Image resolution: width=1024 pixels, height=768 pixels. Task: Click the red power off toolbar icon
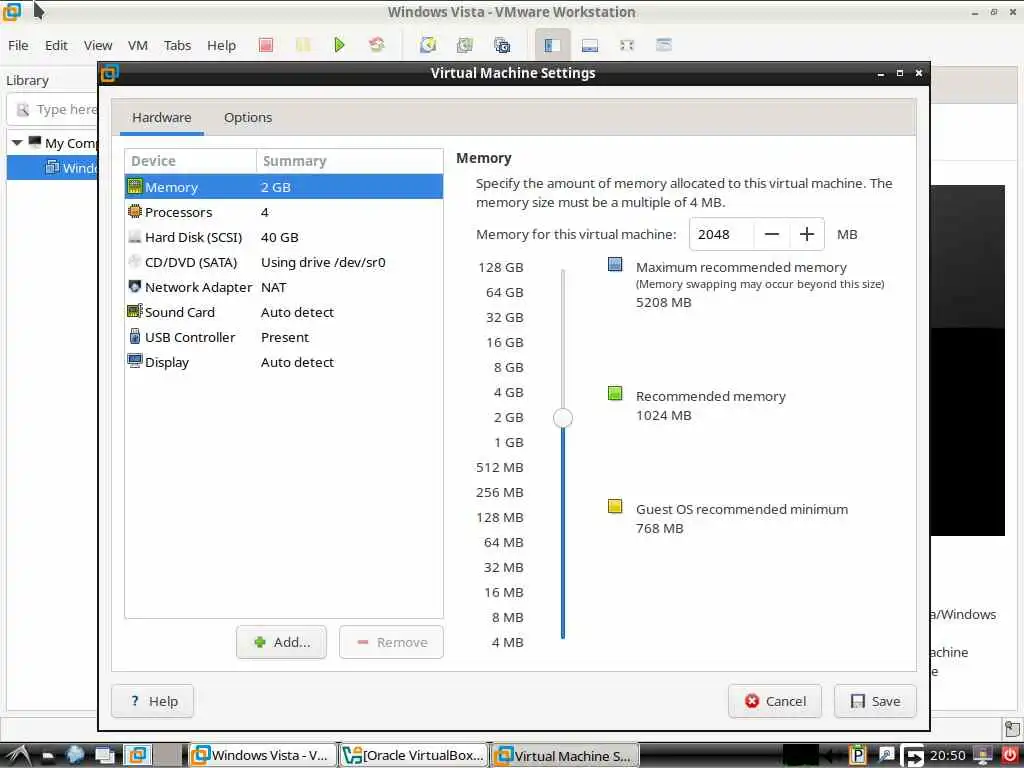click(x=266, y=45)
